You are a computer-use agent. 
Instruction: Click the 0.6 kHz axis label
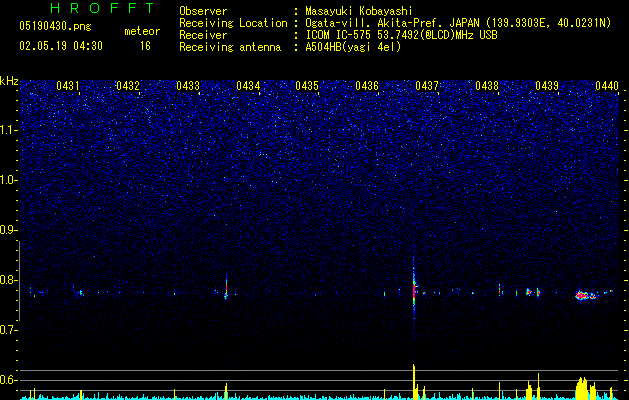coord(9,380)
